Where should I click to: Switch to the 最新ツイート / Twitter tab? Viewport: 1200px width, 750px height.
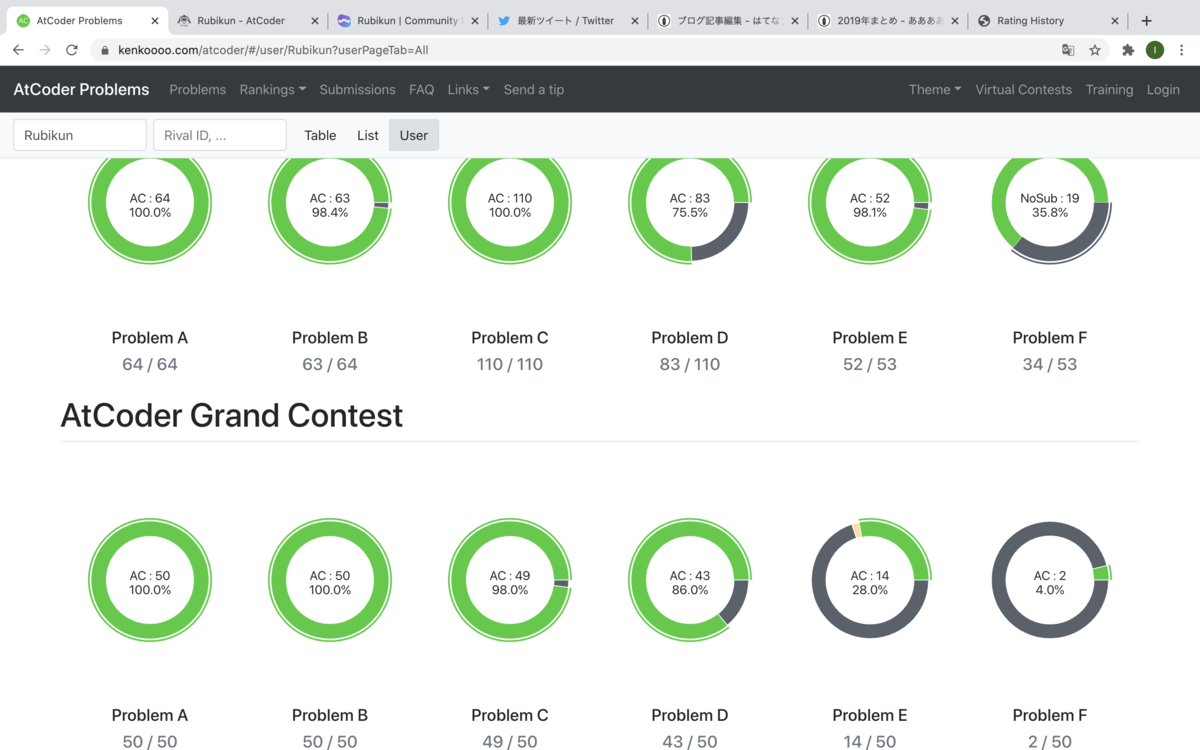click(568, 20)
